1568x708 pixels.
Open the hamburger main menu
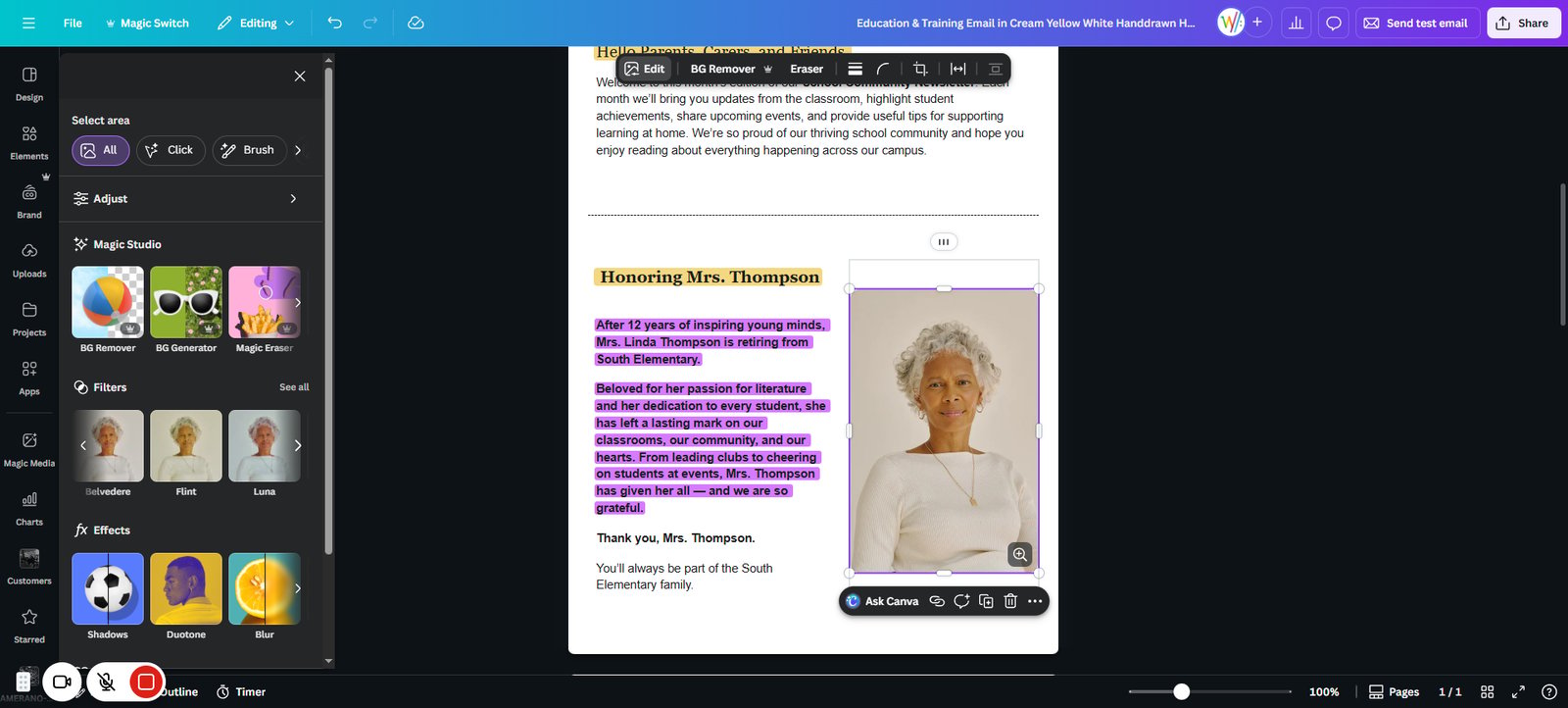(28, 23)
